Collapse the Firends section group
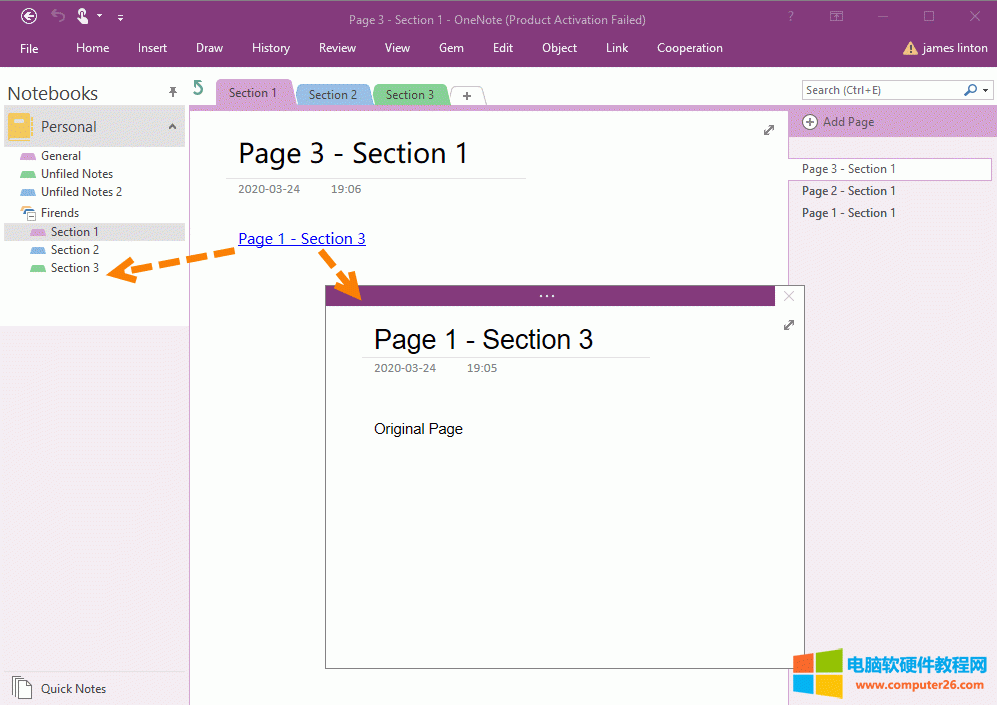 [28, 213]
